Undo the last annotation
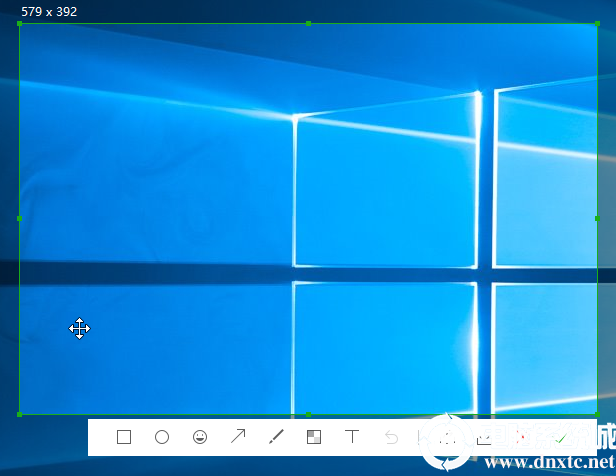The image size is (616, 476). (391, 437)
